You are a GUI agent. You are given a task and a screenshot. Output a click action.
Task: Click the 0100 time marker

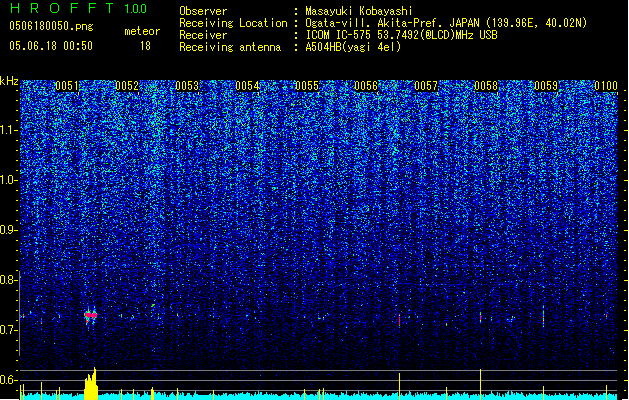coord(606,86)
